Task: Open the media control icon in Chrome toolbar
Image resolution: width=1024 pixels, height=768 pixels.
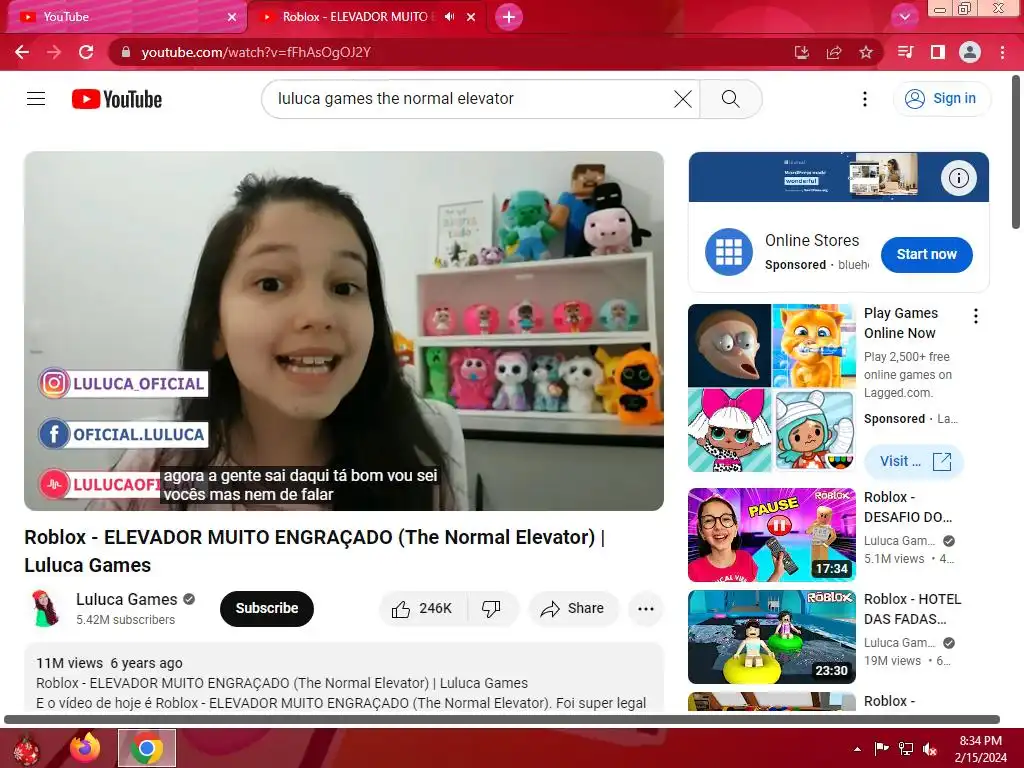Action: pos(906,52)
